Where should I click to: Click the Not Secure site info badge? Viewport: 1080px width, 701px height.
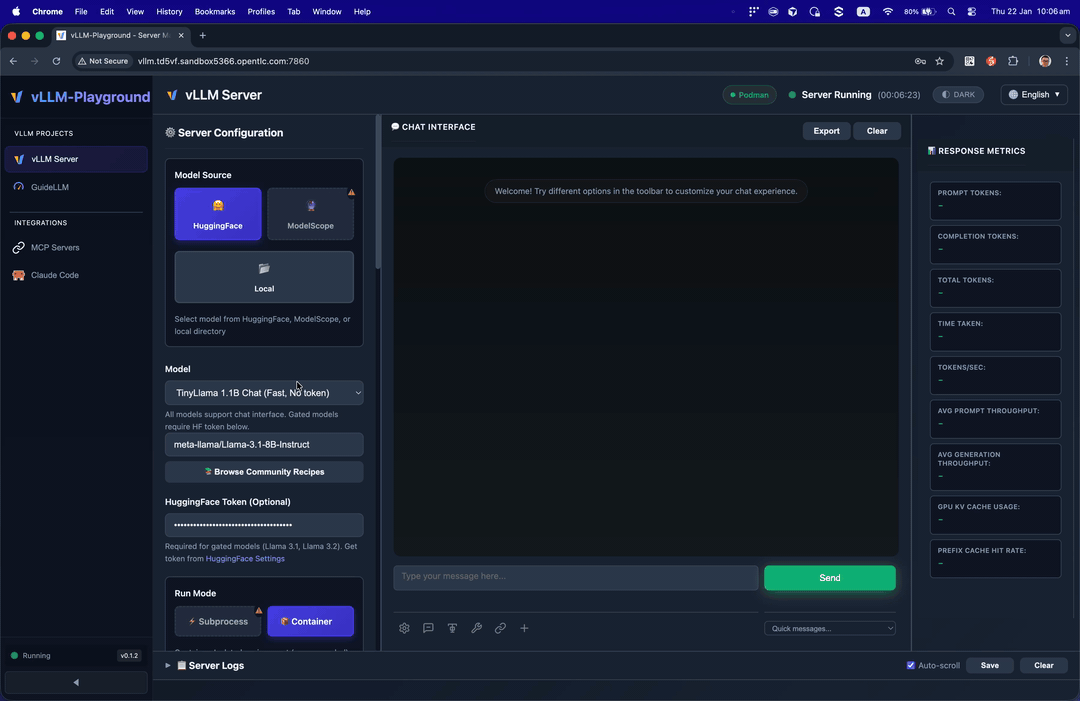[x=103, y=61]
